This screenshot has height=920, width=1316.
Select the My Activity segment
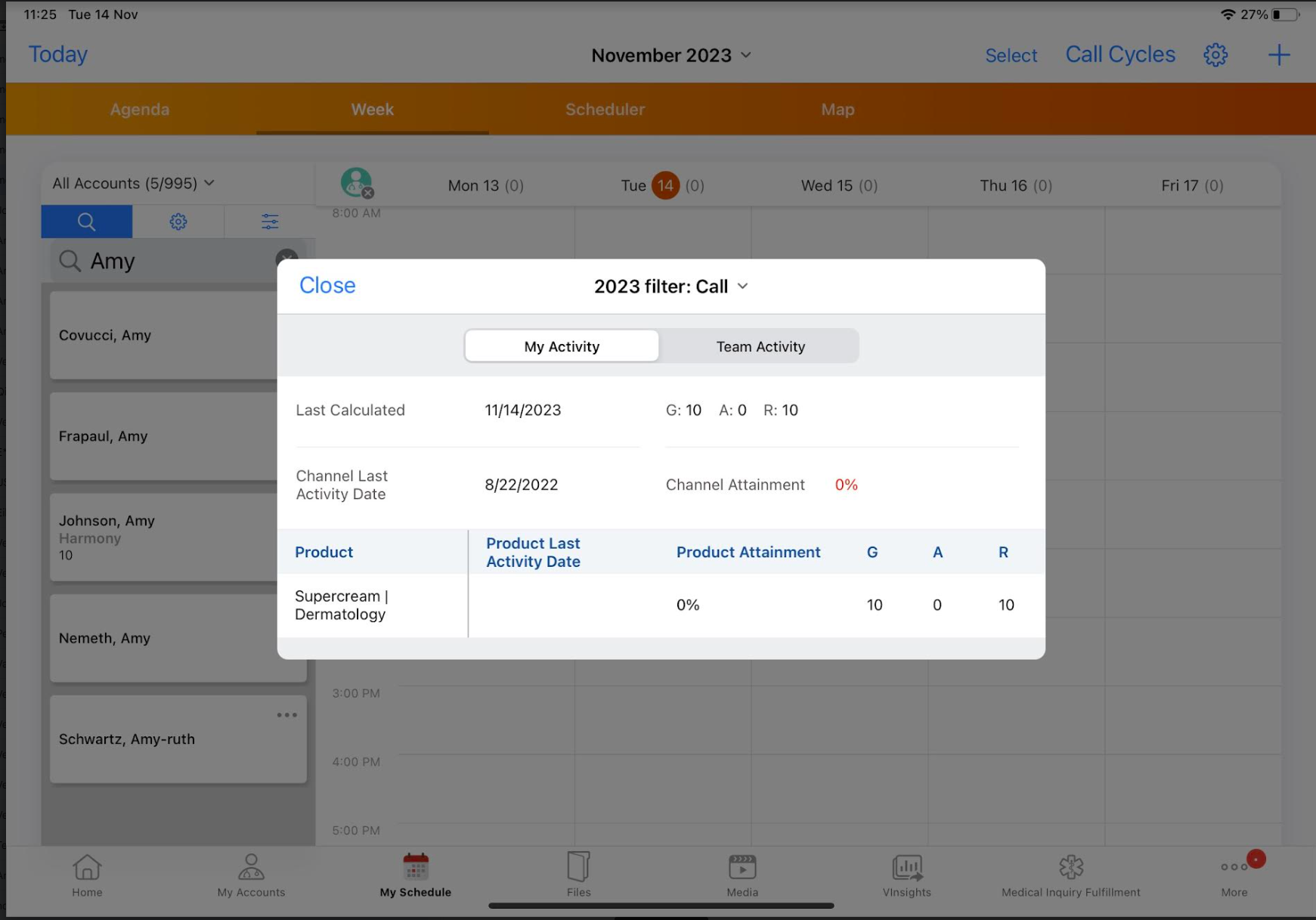(x=562, y=346)
